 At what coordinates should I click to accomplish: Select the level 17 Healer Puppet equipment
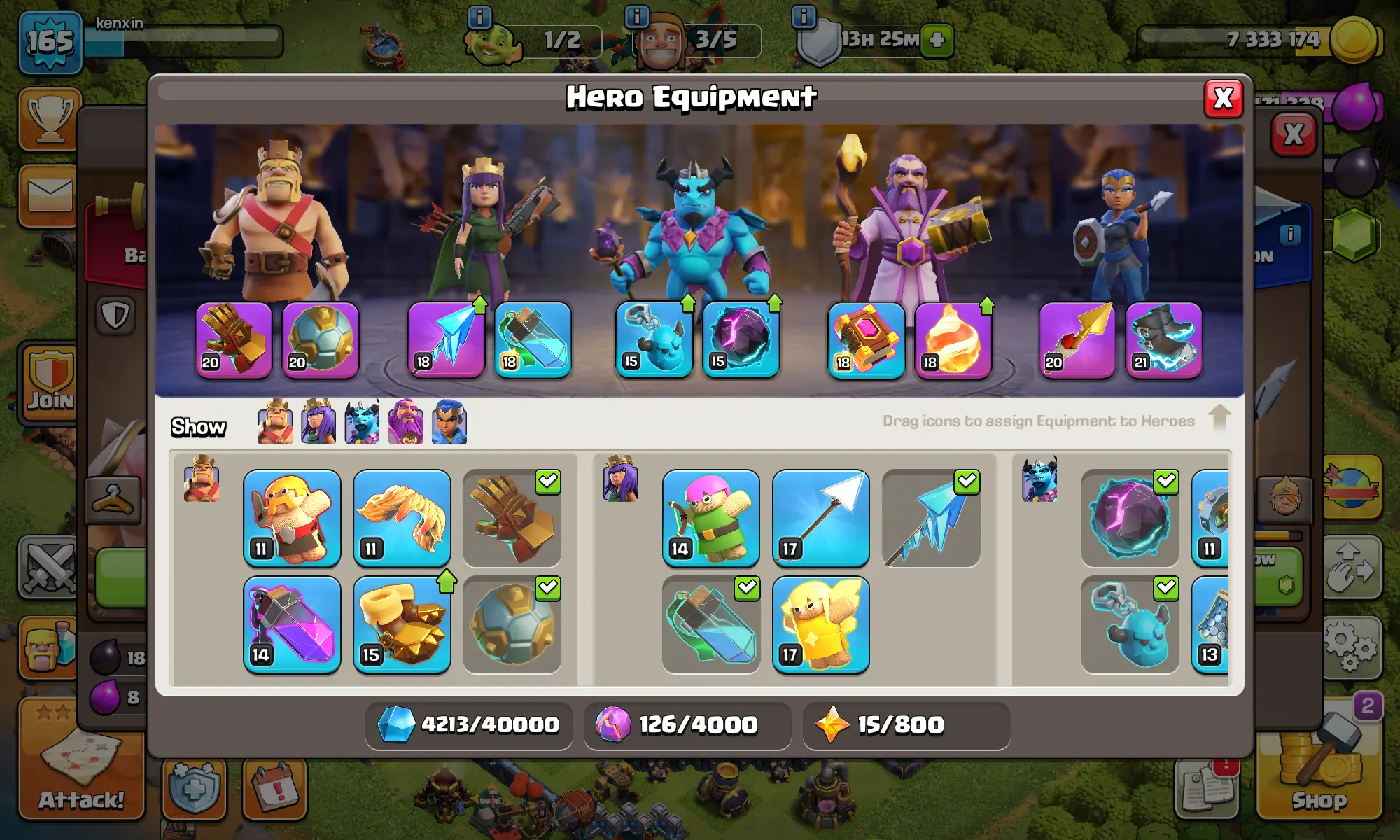point(821,625)
